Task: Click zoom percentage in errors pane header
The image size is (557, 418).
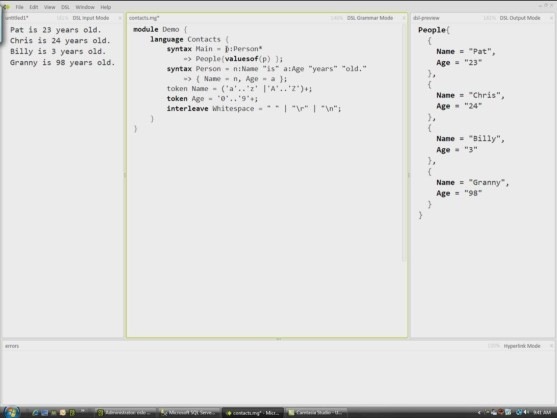Action: click(493, 346)
